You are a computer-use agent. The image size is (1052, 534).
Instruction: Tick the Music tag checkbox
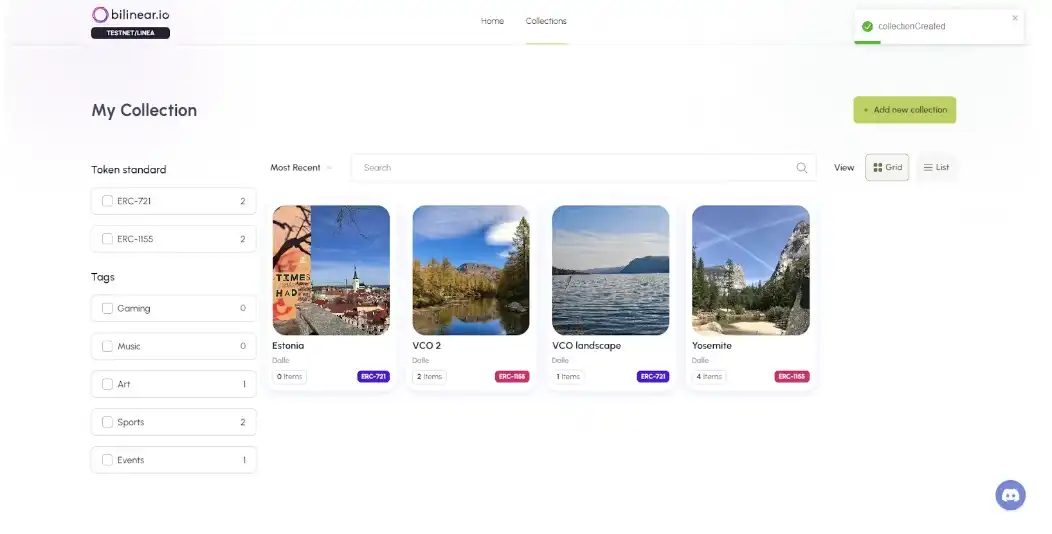coord(107,346)
